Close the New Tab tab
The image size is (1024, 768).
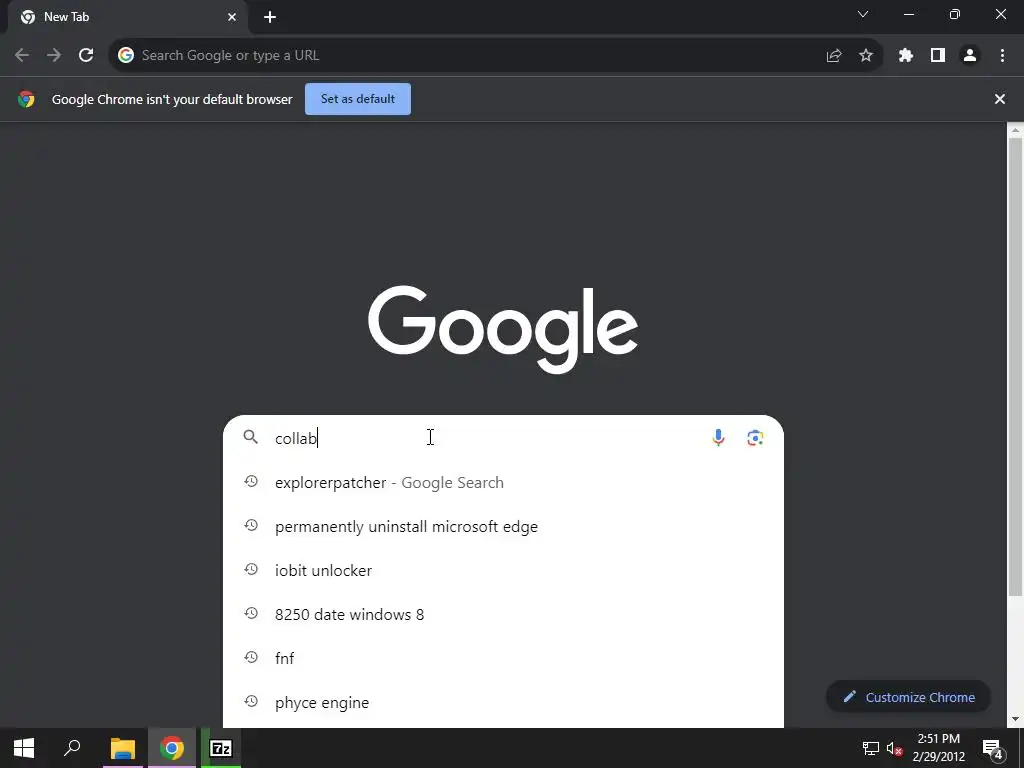tap(232, 18)
